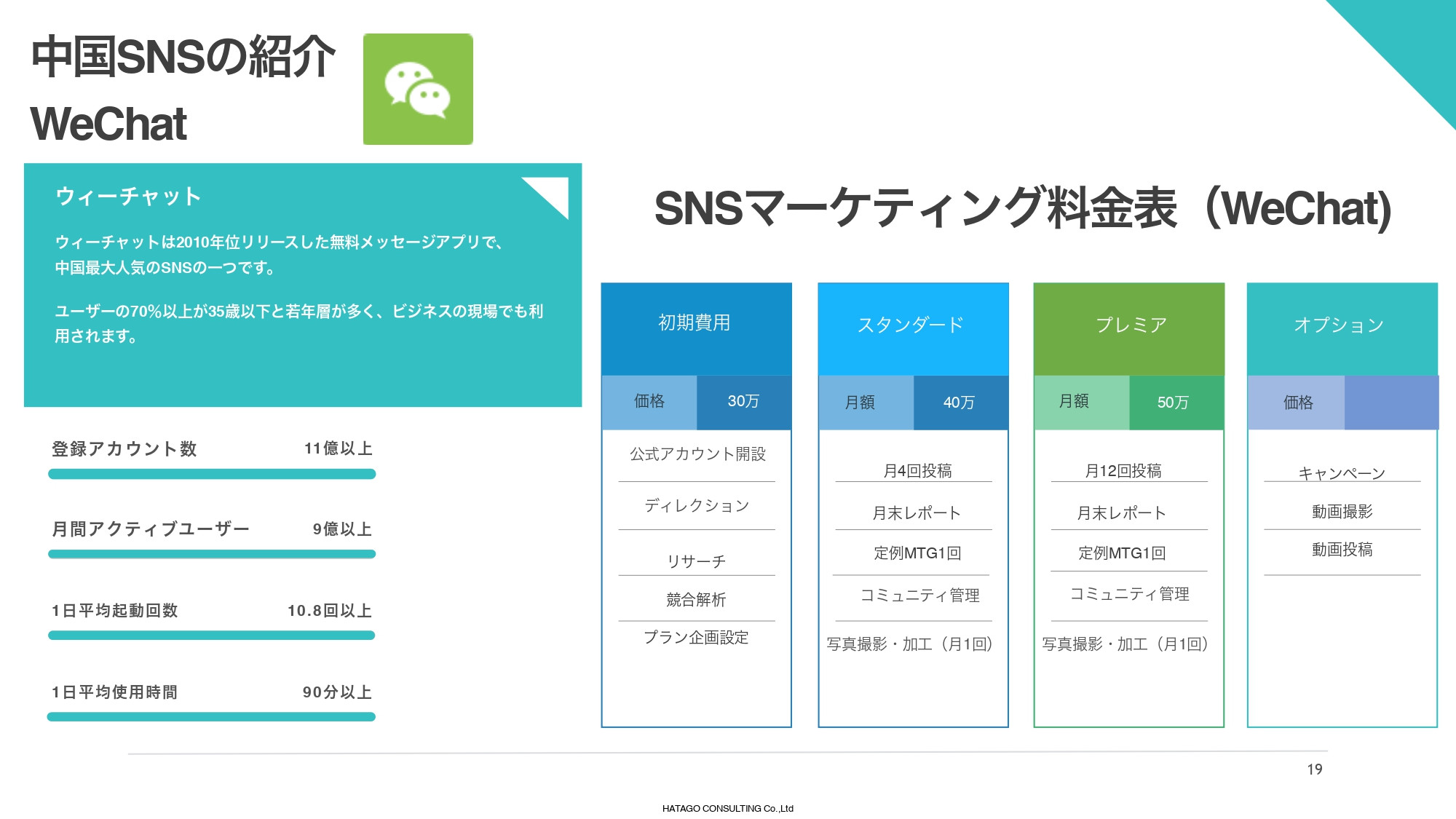Toggle the 50万 monthly price for プレミア
The width and height of the screenshot is (1456, 819).
coord(1175,401)
